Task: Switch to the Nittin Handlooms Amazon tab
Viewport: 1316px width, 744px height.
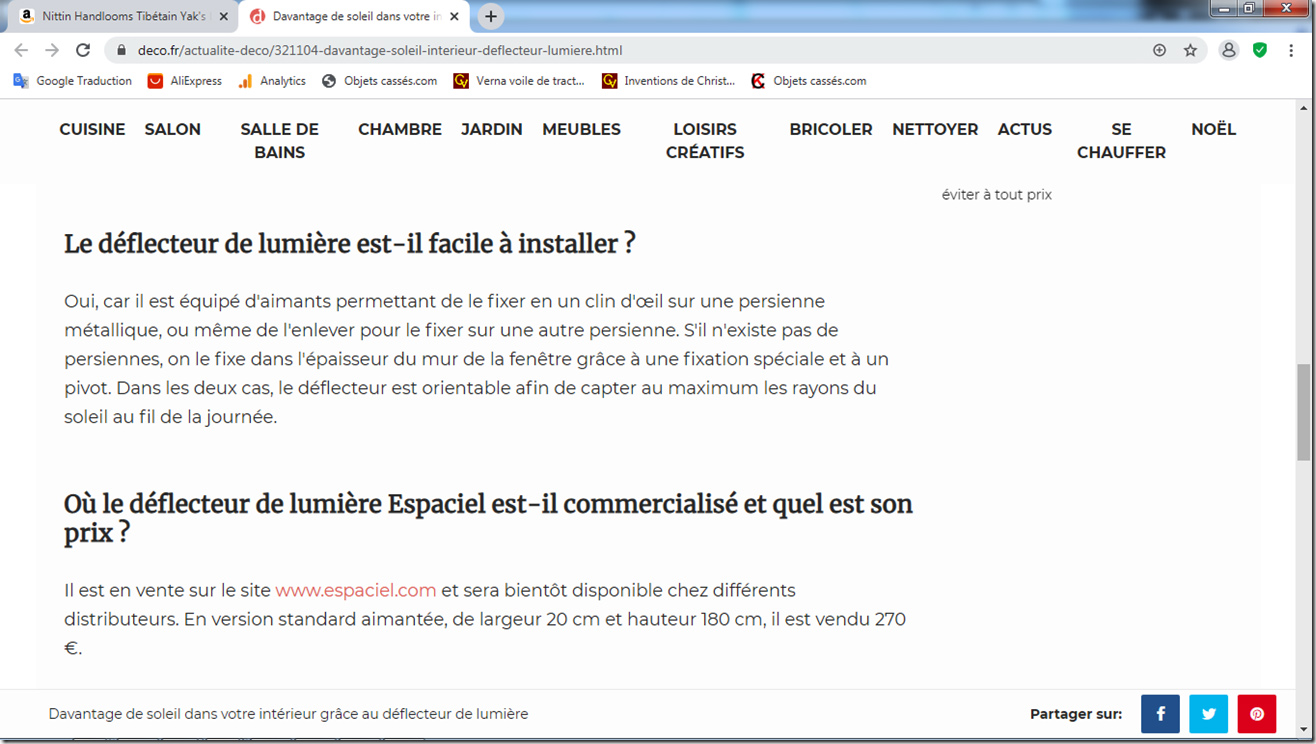Action: tap(123, 17)
